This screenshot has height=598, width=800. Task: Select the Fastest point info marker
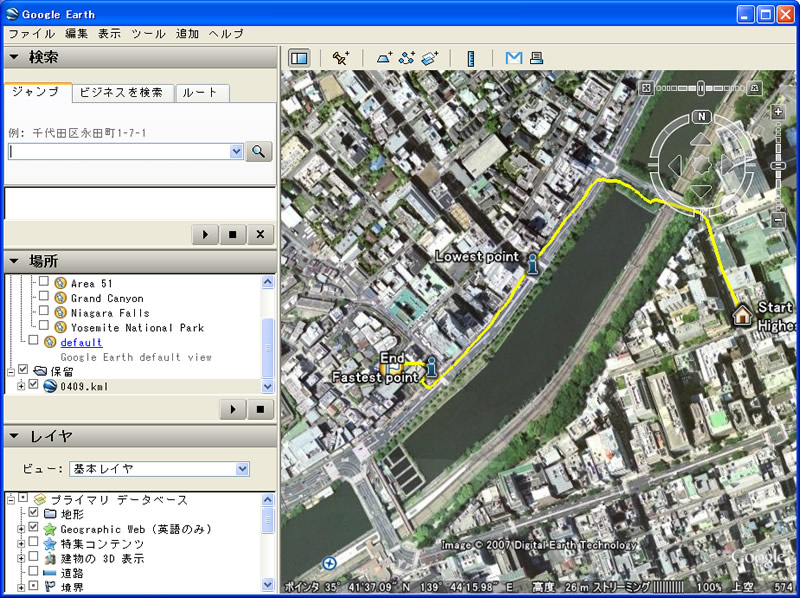tap(431, 367)
